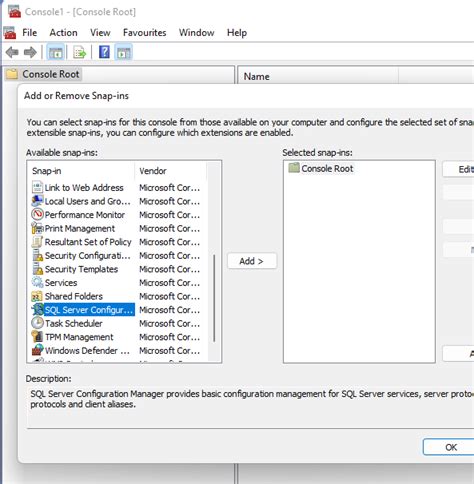Click OK to confirm snap-ins
The width and height of the screenshot is (474, 484).
click(x=448, y=447)
